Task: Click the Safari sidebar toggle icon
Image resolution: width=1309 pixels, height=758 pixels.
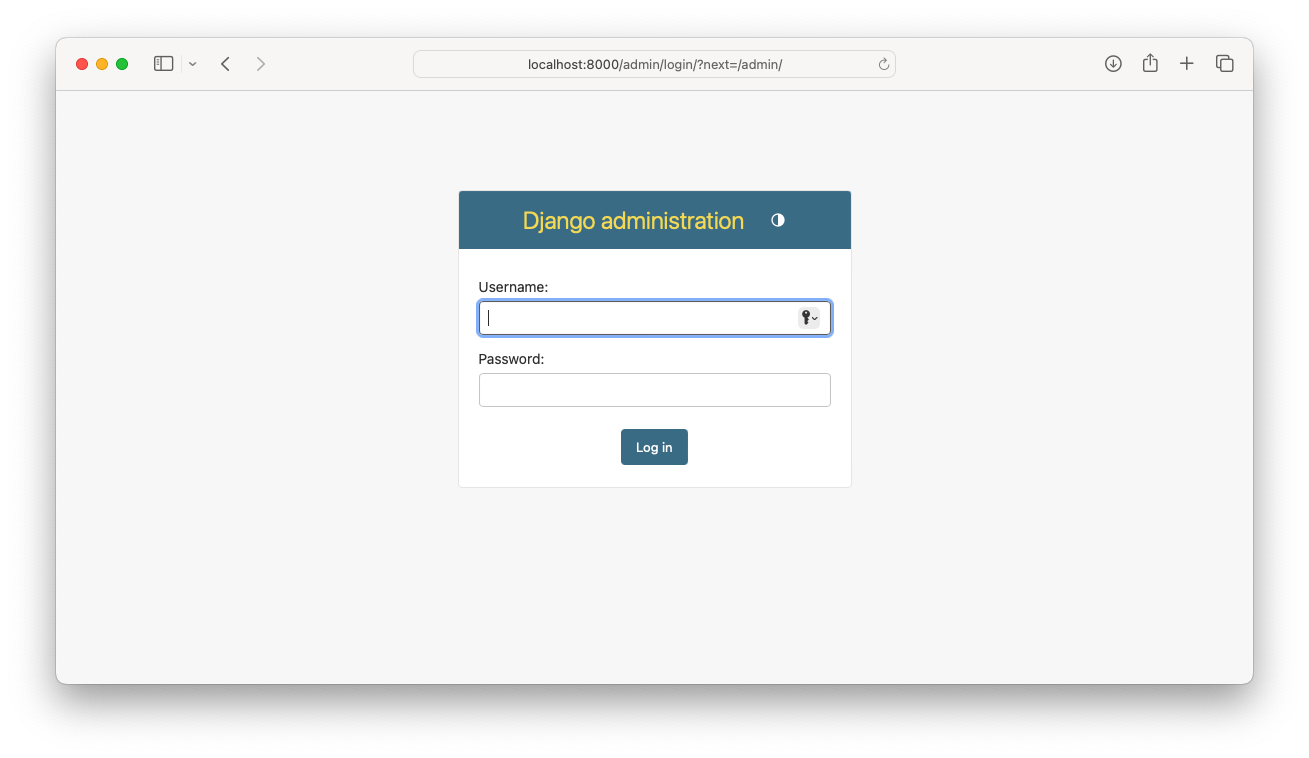Action: click(x=164, y=64)
